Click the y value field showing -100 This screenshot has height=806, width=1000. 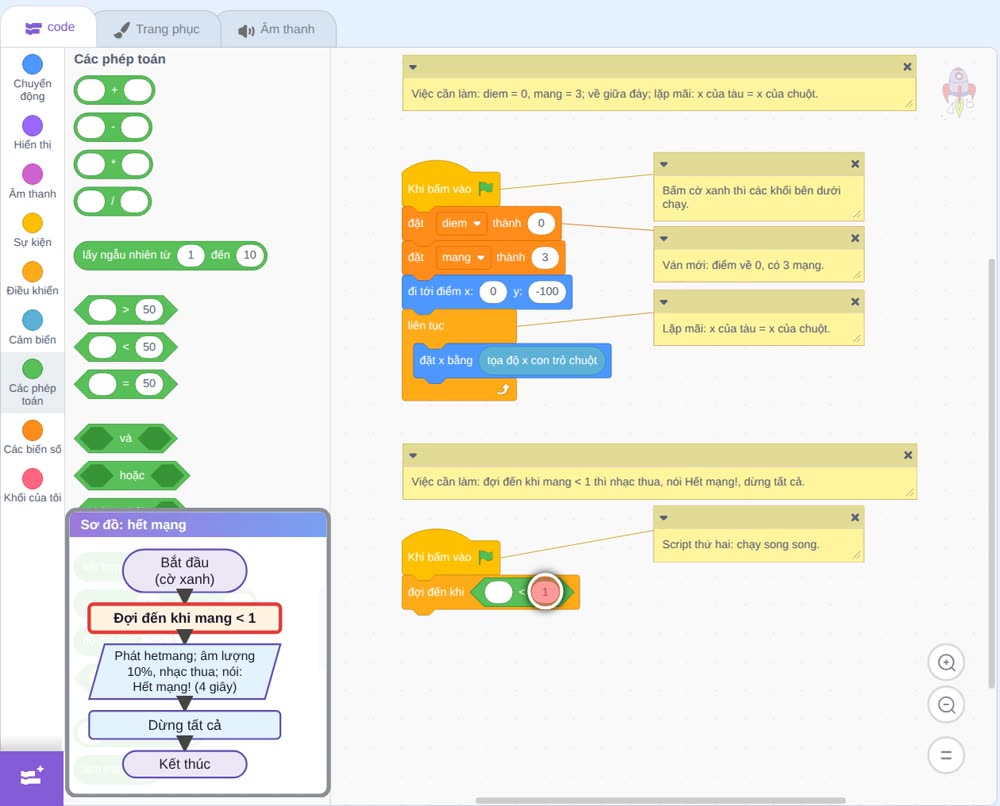547,291
